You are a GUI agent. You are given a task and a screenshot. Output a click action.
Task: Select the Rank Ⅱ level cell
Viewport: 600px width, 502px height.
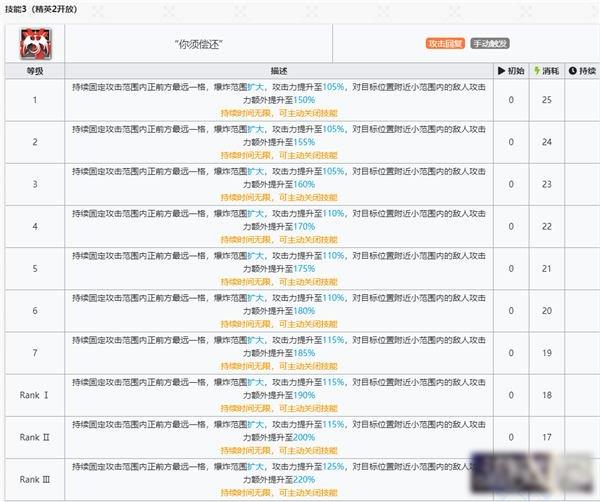pyautogui.click(x=35, y=437)
